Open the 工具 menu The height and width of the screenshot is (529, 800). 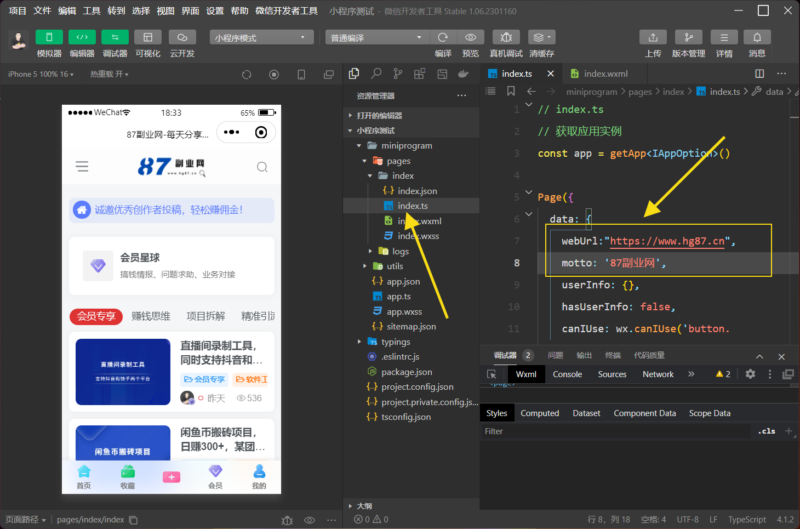92,11
